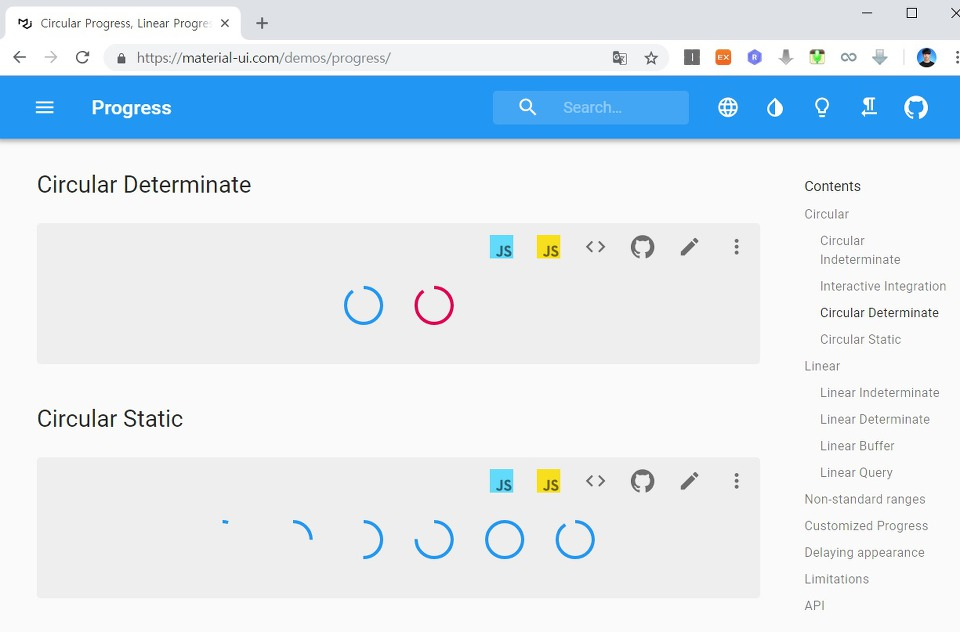960x632 pixels.
Task: Open more options for Circular Determinate demo
Action: (x=737, y=247)
